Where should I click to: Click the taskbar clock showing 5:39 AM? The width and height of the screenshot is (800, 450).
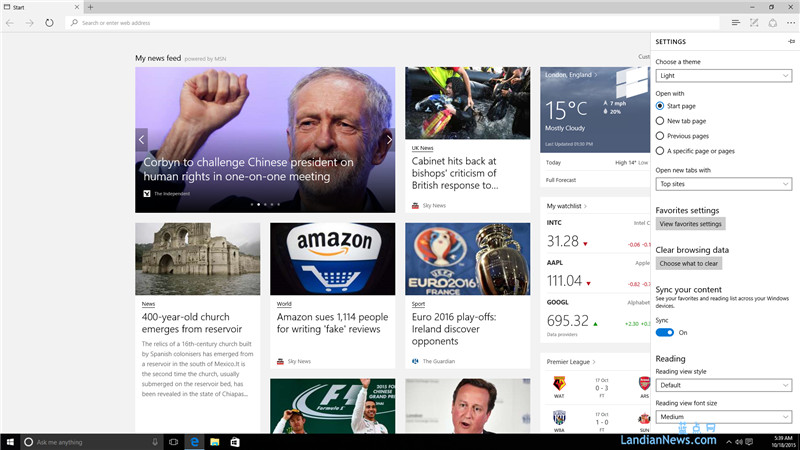(783, 442)
